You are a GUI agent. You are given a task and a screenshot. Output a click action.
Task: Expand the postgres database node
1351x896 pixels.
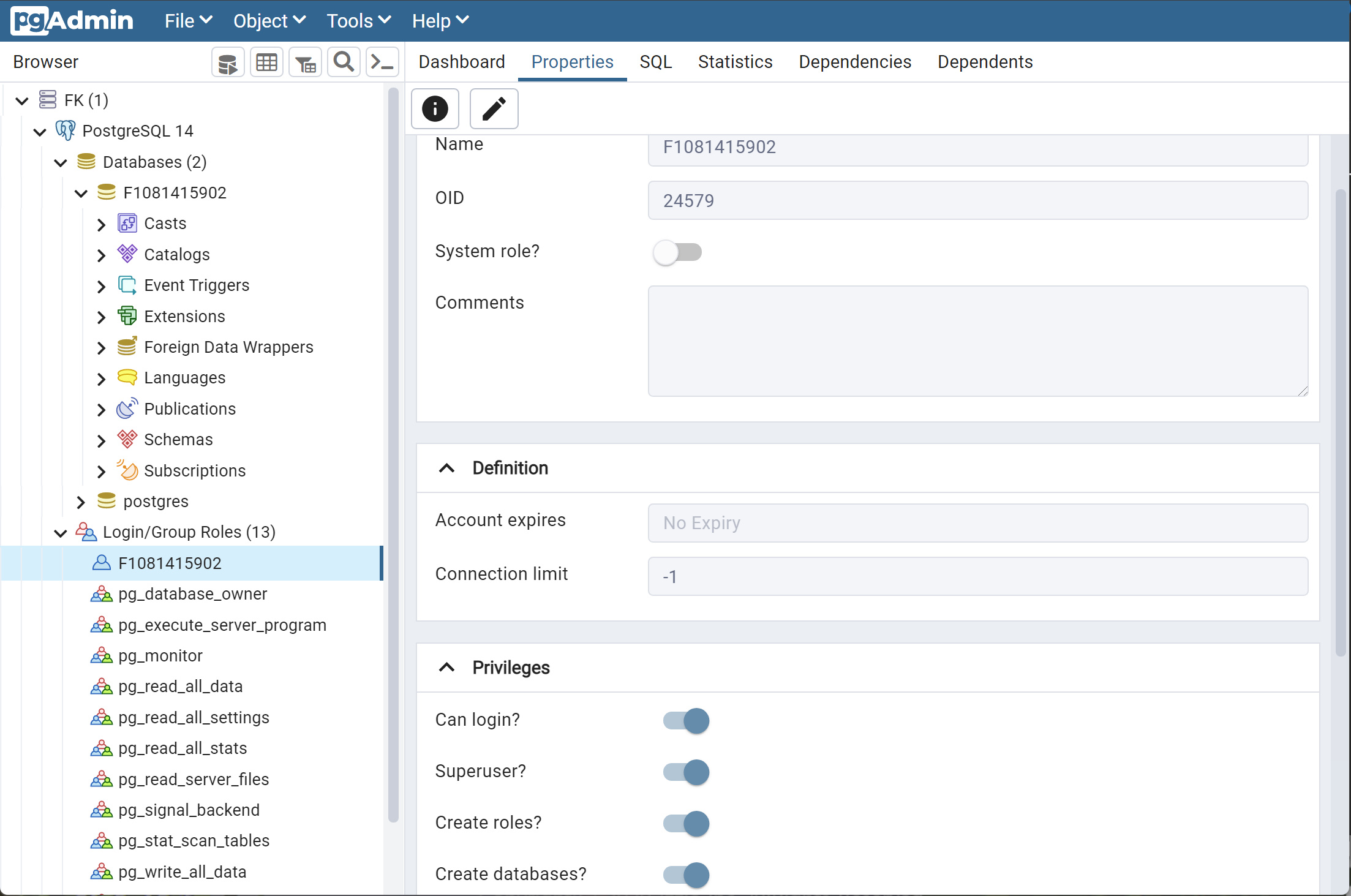pyautogui.click(x=81, y=502)
